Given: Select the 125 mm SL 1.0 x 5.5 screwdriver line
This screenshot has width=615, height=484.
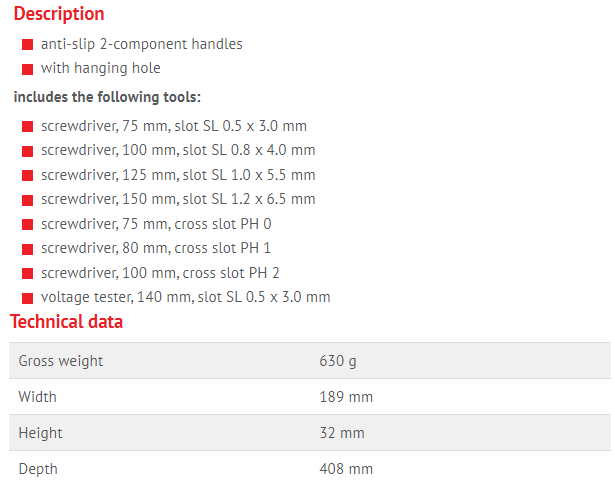Looking at the screenshot, I should (178, 175).
